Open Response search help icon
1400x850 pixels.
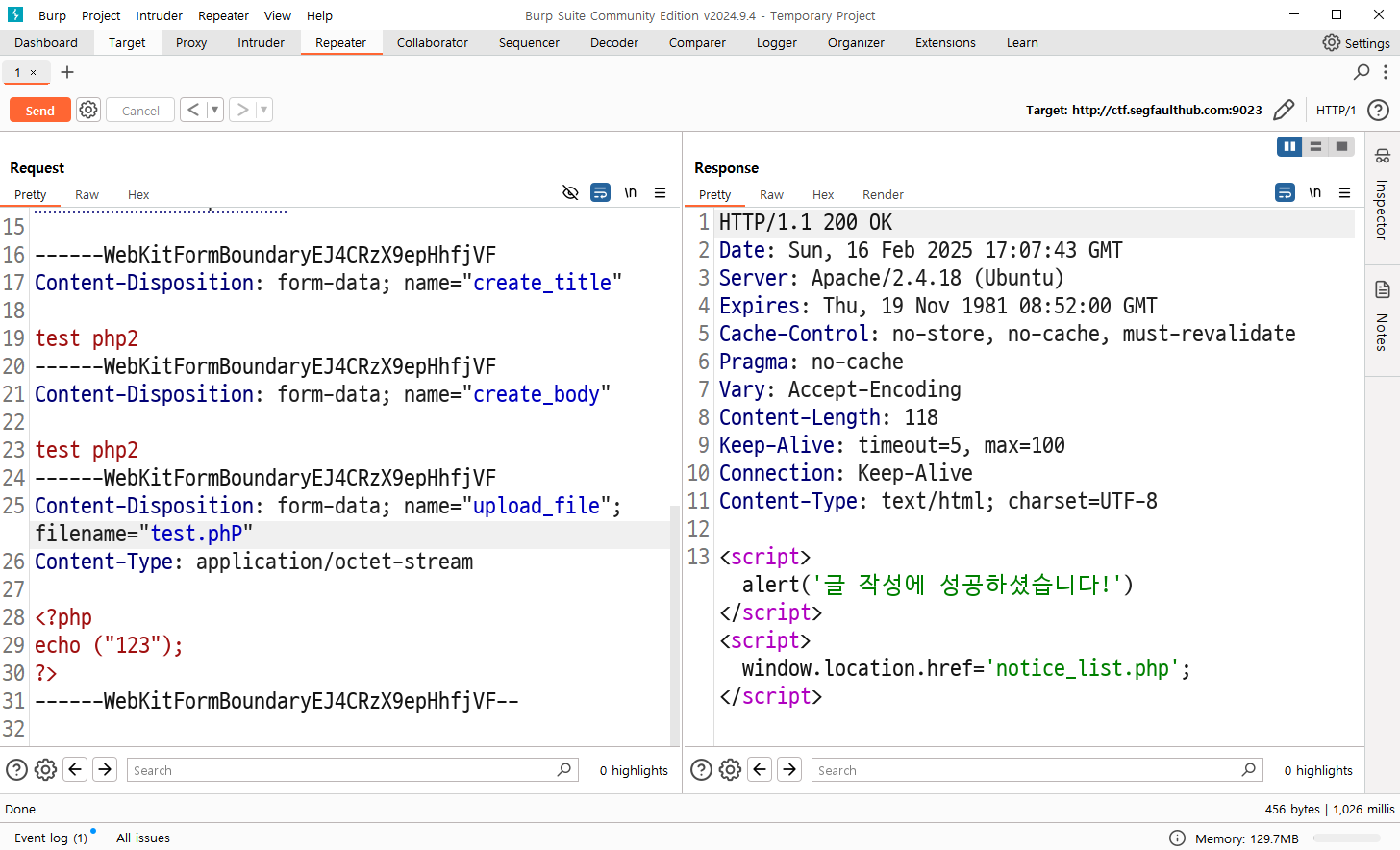click(701, 769)
